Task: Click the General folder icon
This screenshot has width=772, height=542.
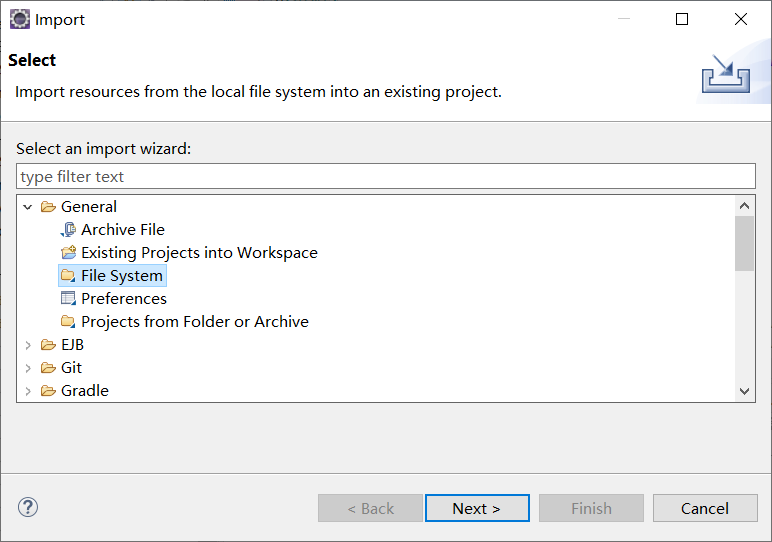Action: tap(48, 206)
